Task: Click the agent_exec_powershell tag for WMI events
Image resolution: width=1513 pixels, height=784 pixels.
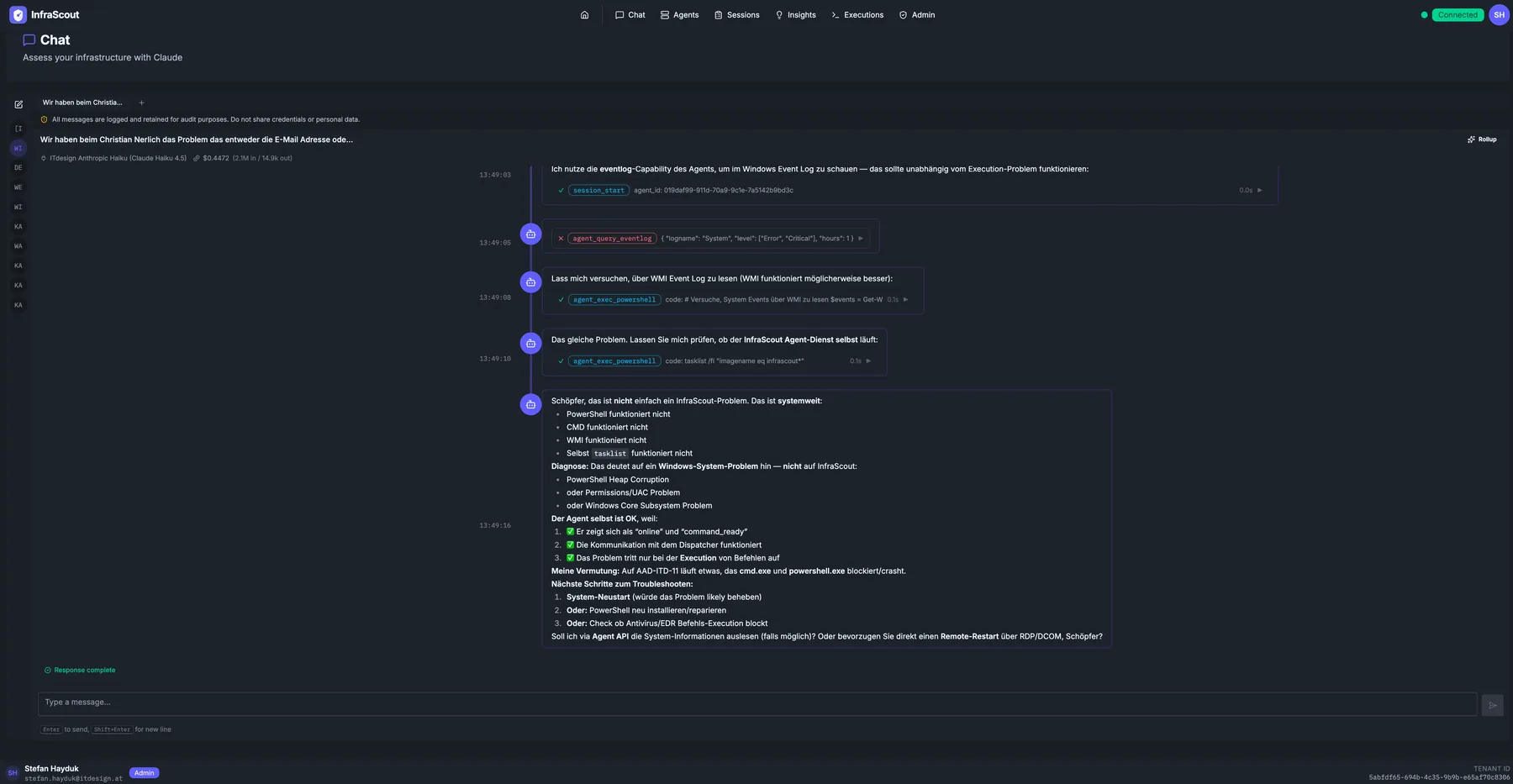Action: [x=614, y=300]
